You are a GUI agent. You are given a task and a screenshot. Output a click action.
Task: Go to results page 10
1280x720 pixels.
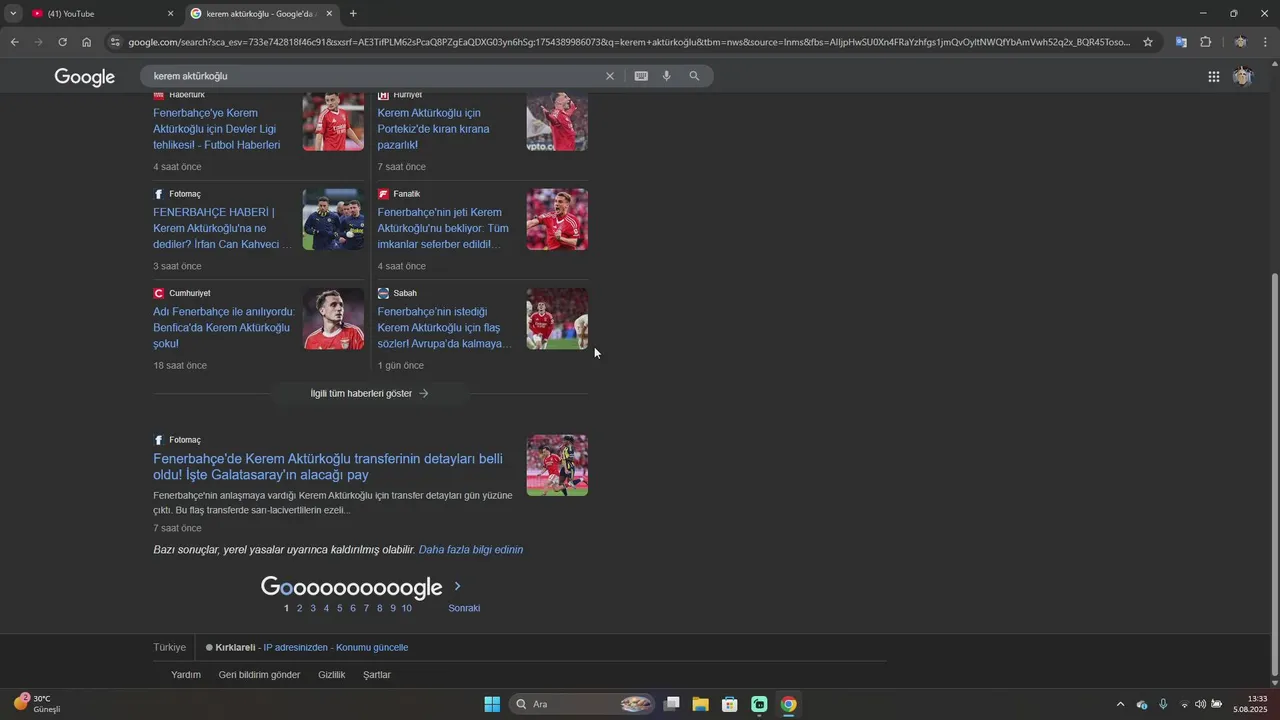pos(406,608)
